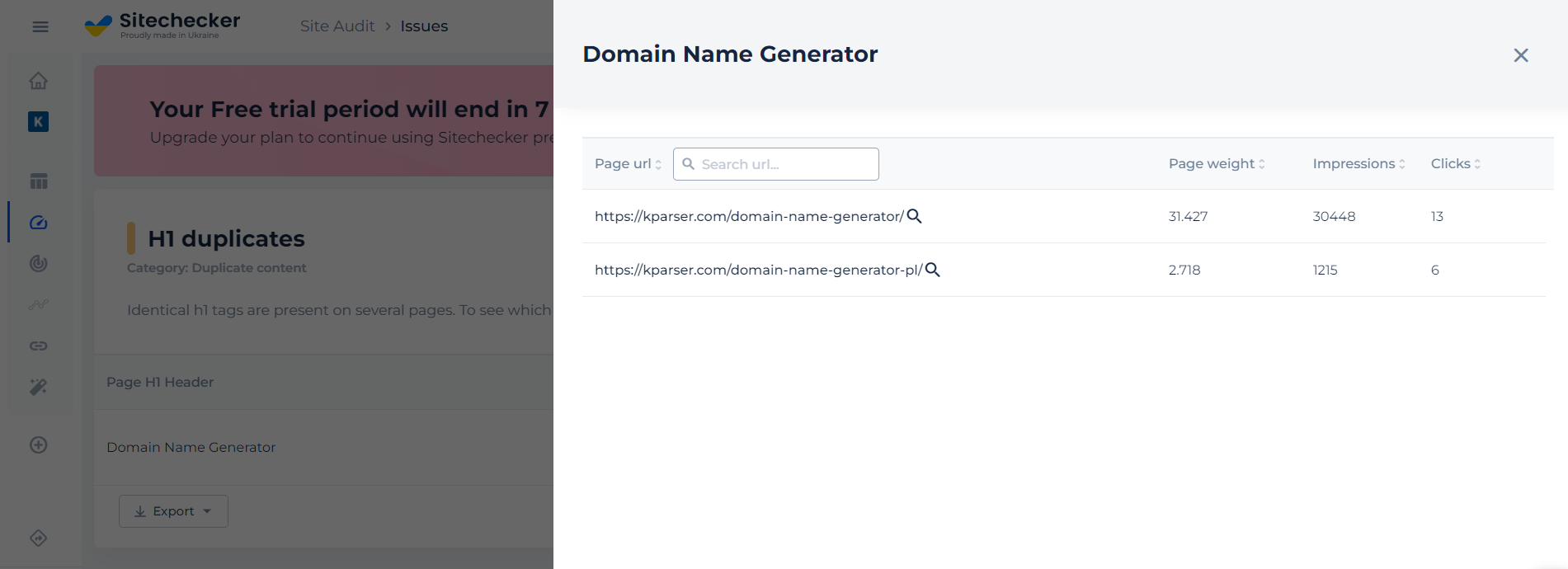
Task: Open the table dashboard icon in sidebar
Action: [39, 181]
